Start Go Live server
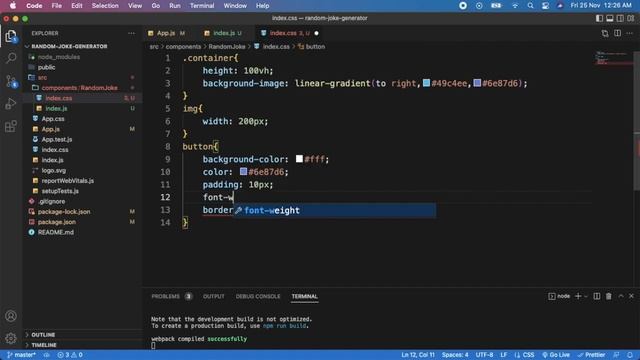This screenshot has height=360, width=640. [x=556, y=355]
